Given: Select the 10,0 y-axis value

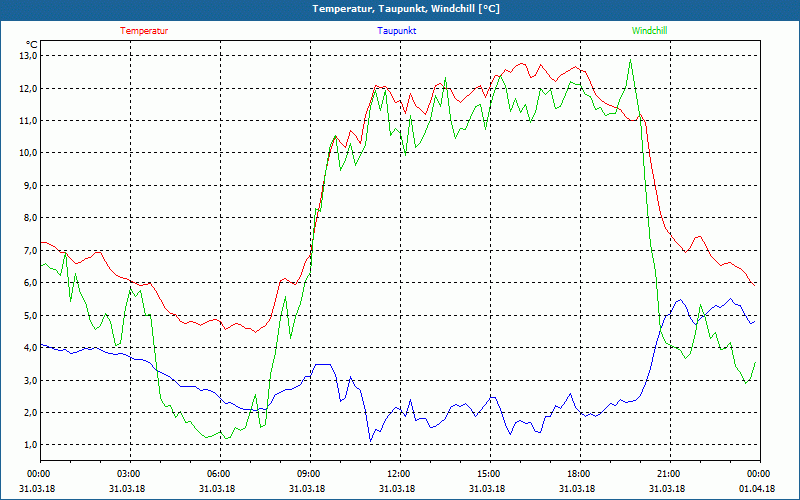Looking at the screenshot, I should click(29, 153).
